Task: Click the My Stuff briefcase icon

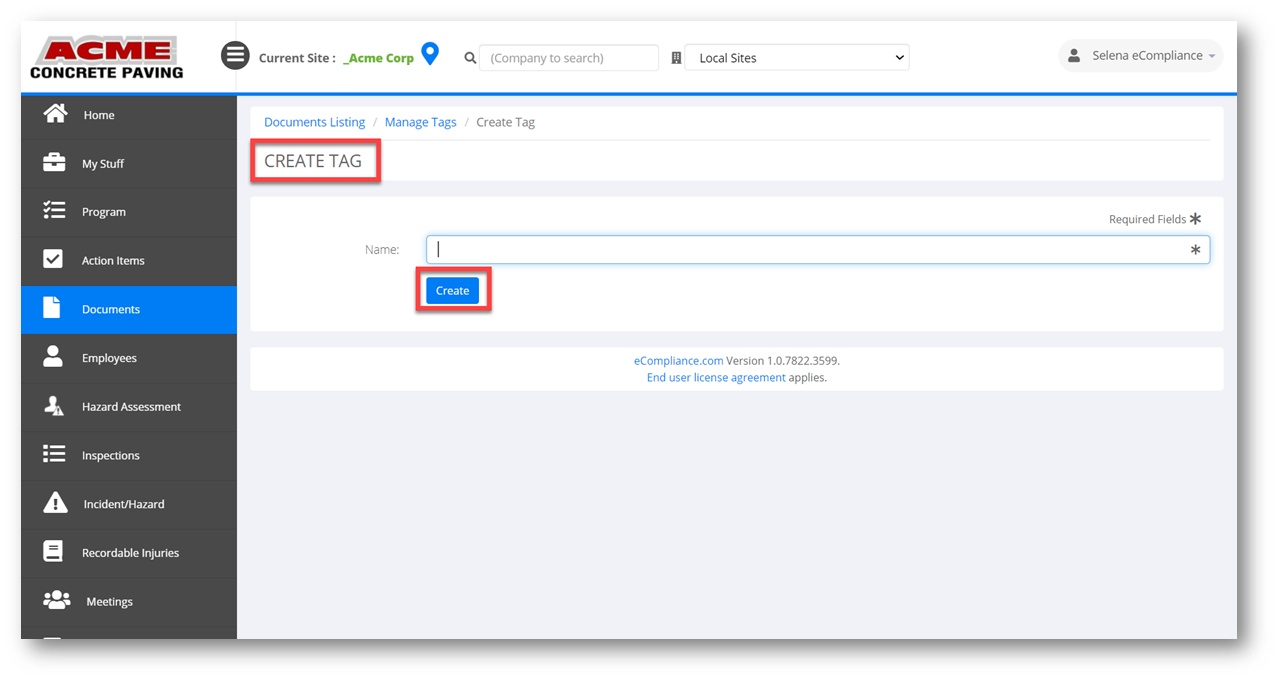Action: 54,162
